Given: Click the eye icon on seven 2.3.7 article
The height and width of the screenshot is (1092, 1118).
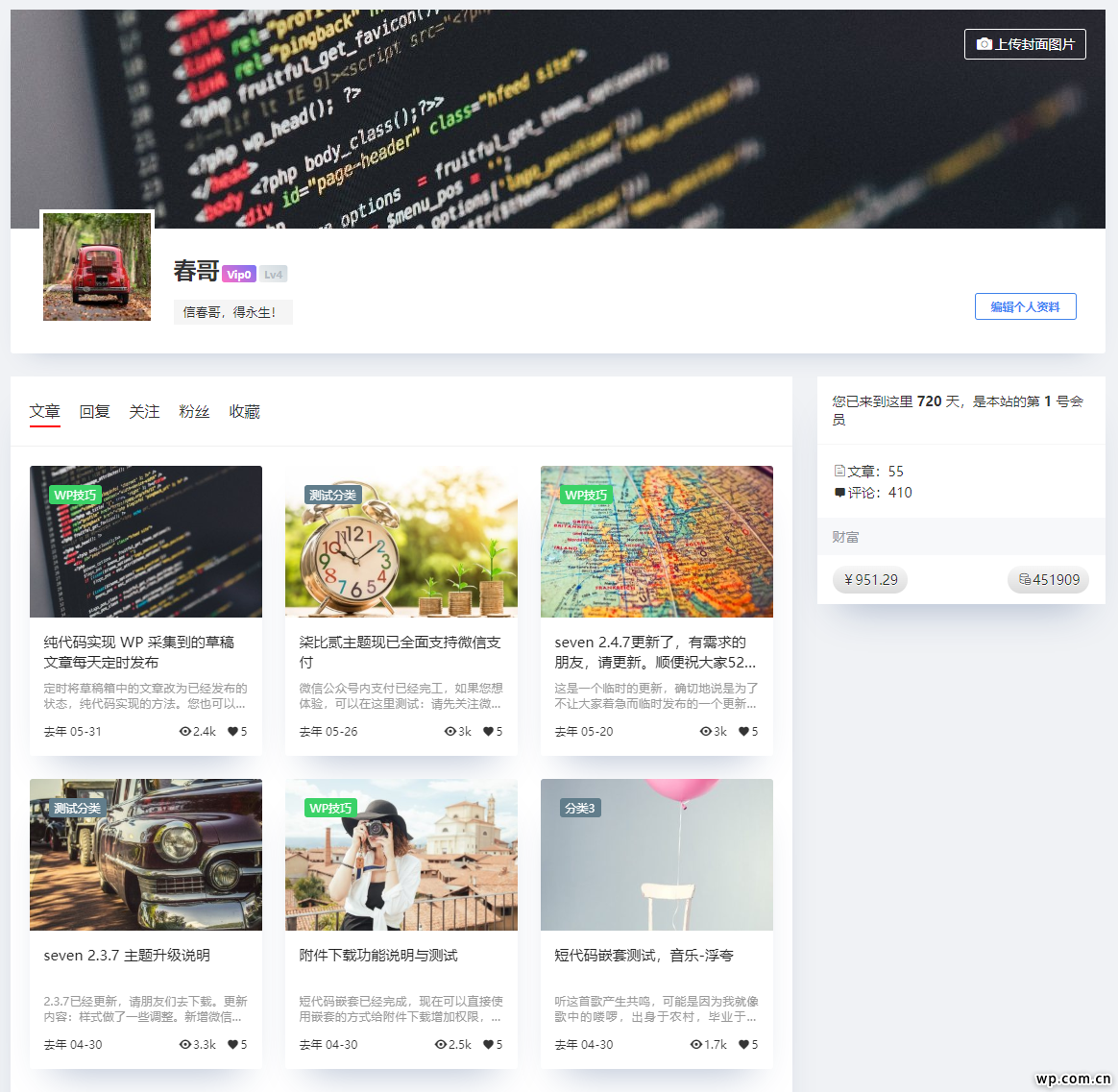Looking at the screenshot, I should coord(185,1044).
